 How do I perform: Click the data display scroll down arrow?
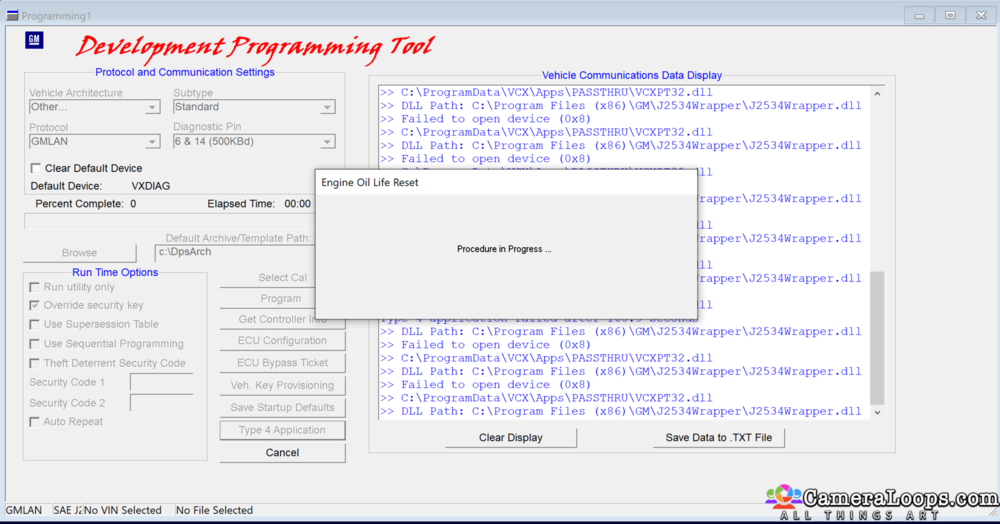[x=878, y=412]
